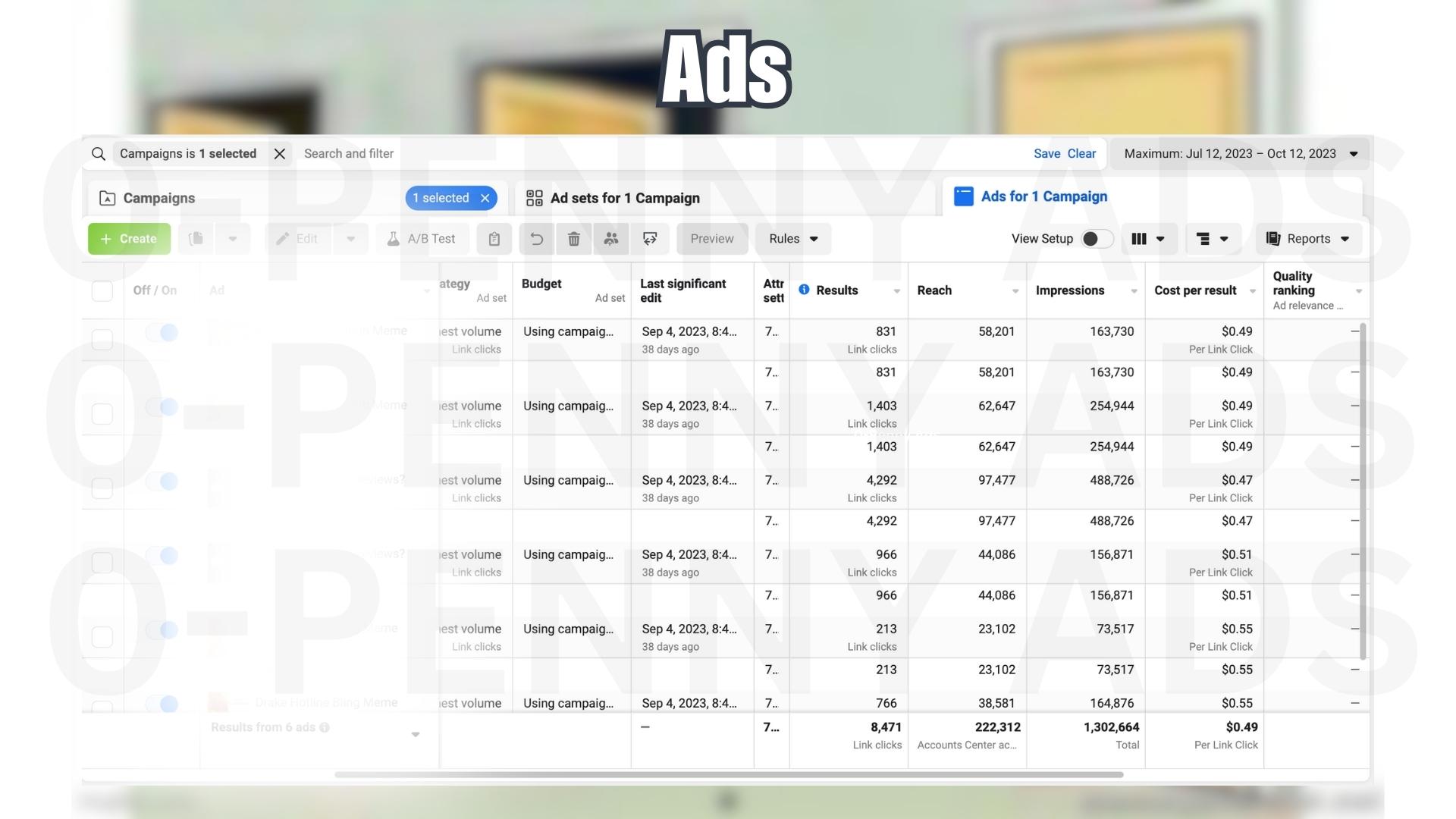Tick the checkbox for the 213 results ad
This screenshot has height=819, width=1456.
coord(102,637)
